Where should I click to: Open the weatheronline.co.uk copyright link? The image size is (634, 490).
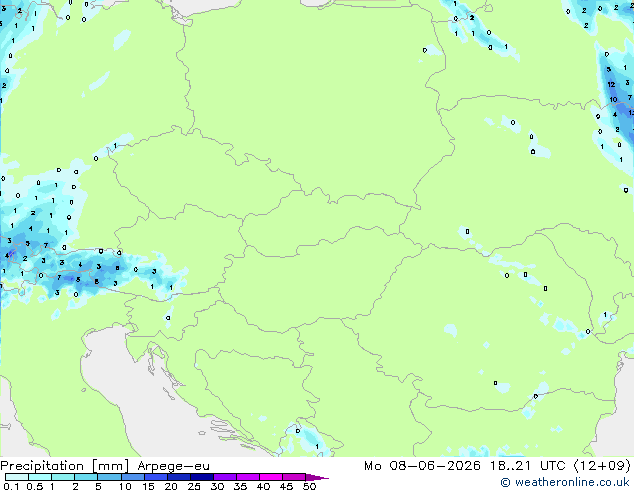click(x=565, y=482)
